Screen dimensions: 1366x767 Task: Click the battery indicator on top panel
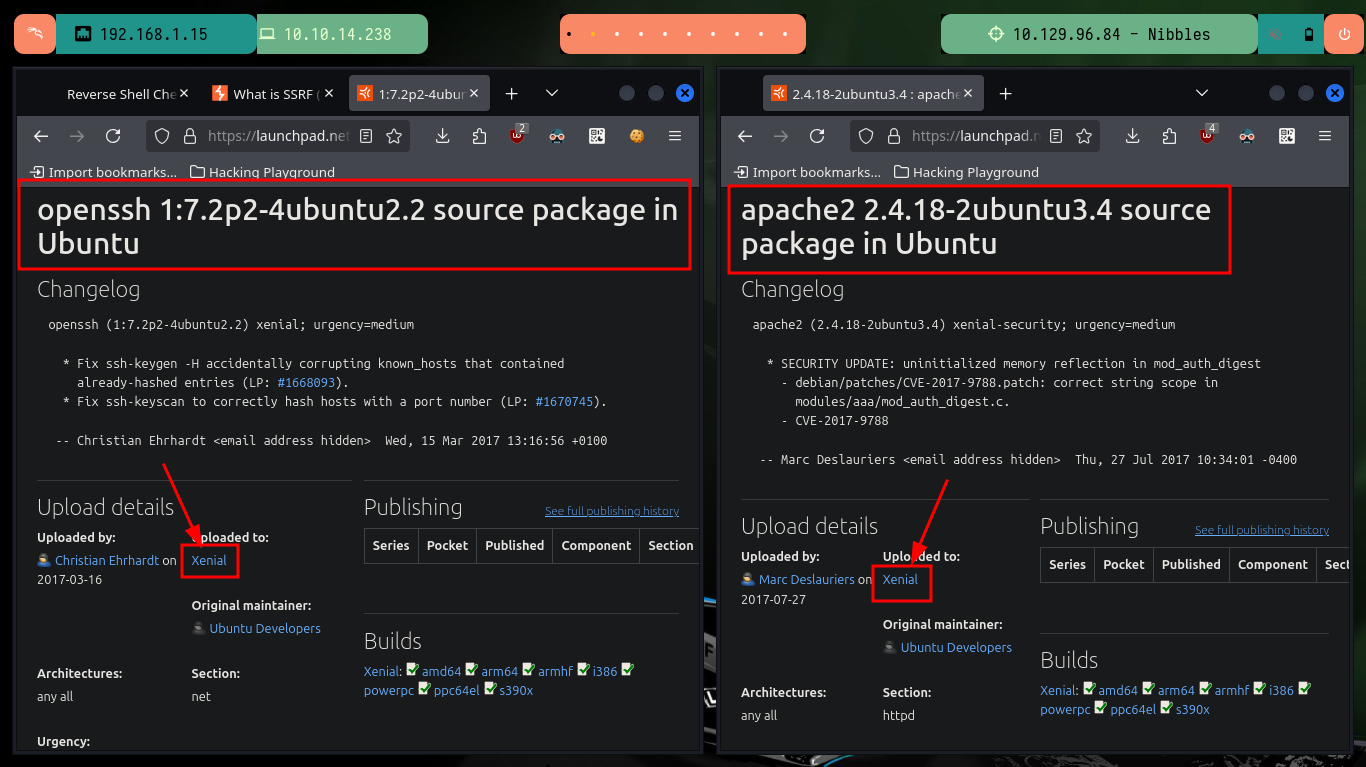coord(1309,34)
